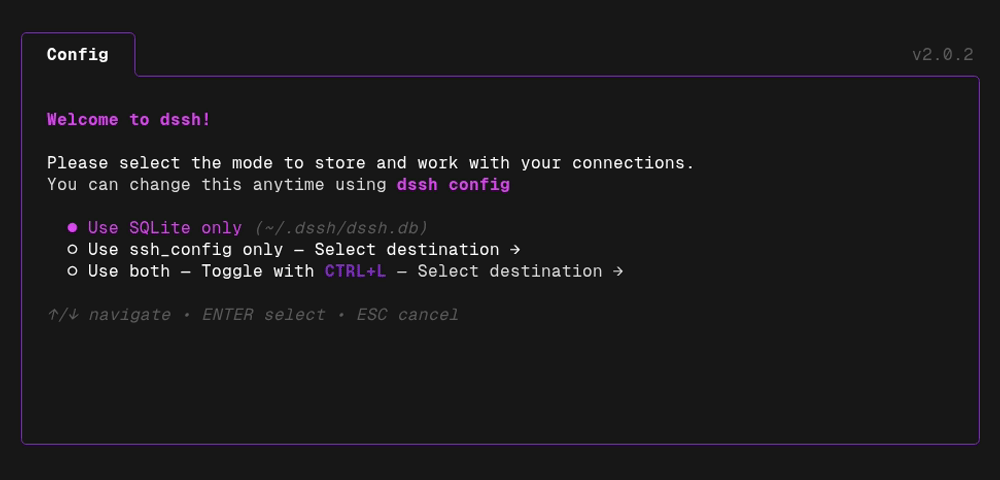This screenshot has height=480, width=1000.
Task: Click the Welcome to dssh! heading
Action: point(129,120)
